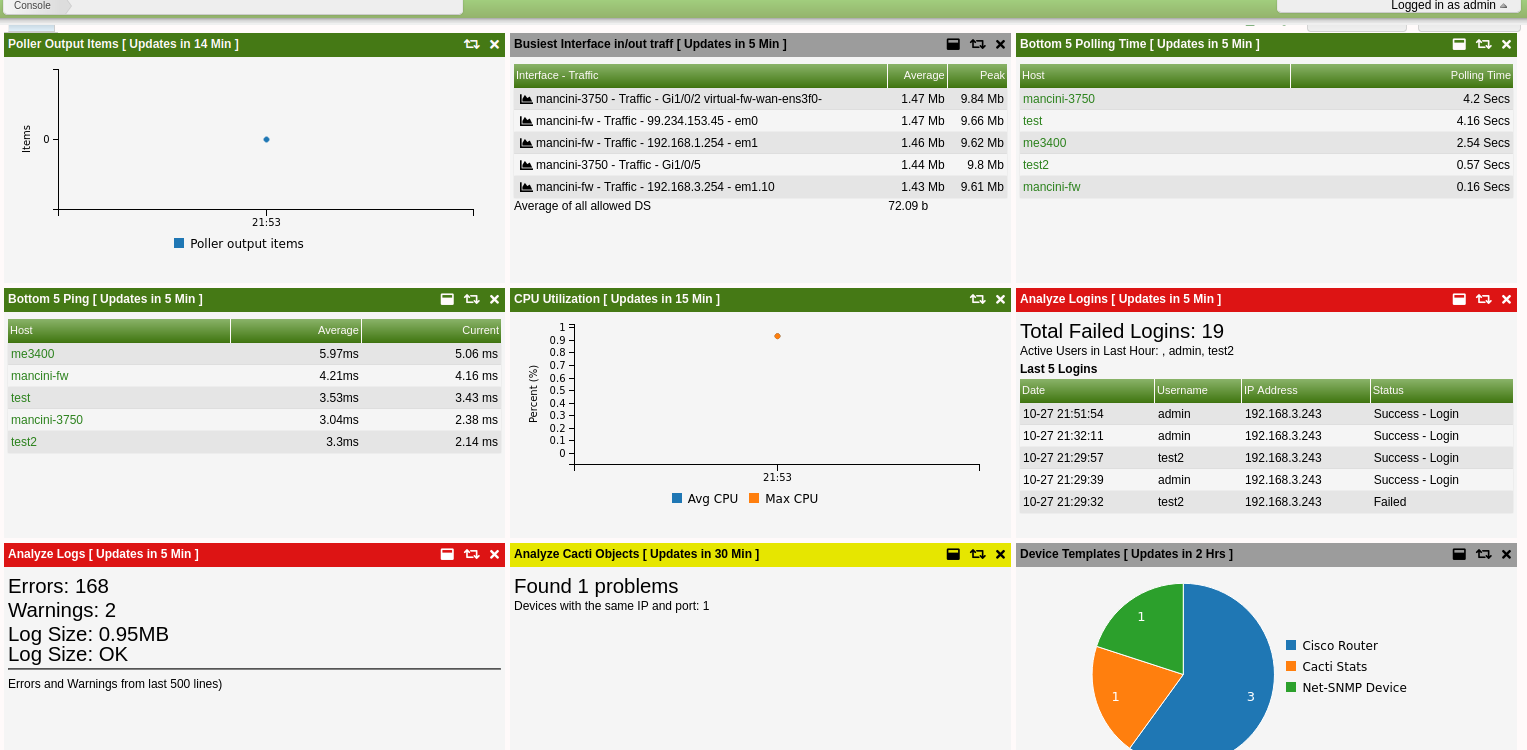Open mancini-3750 host in Polling Time table
The height and width of the screenshot is (750, 1527).
1058,99
